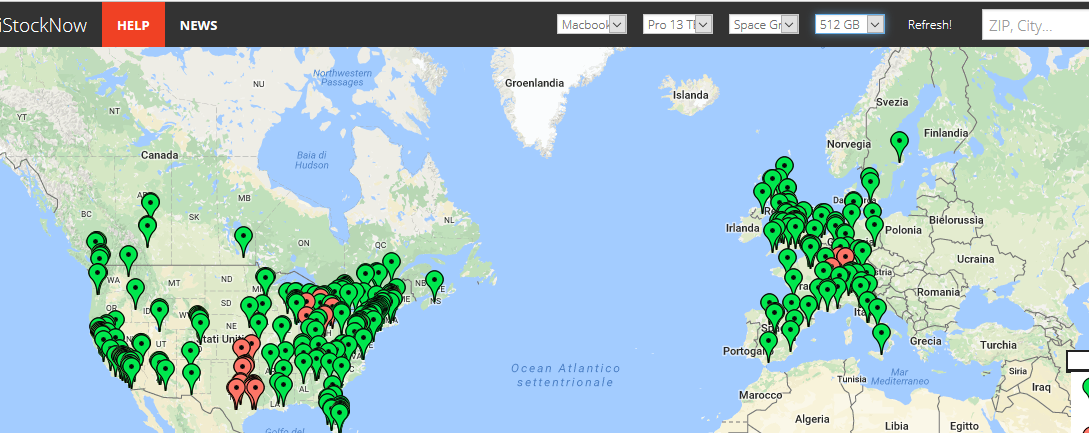Click the green pin above the UT label
Image resolution: width=1089 pixels, height=433 pixels.
(141, 348)
